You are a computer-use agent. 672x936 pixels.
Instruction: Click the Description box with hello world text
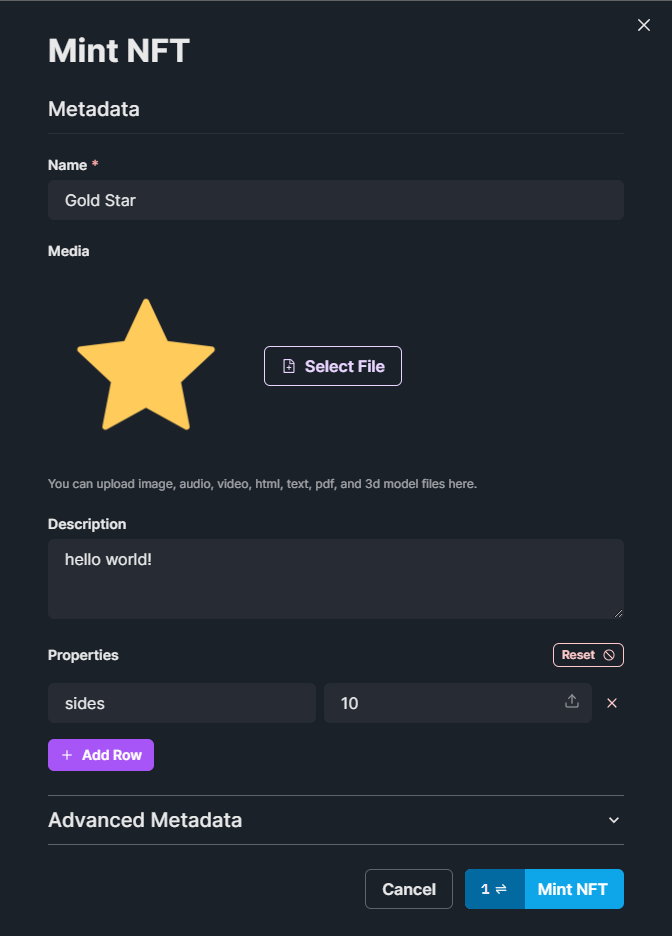pos(335,579)
